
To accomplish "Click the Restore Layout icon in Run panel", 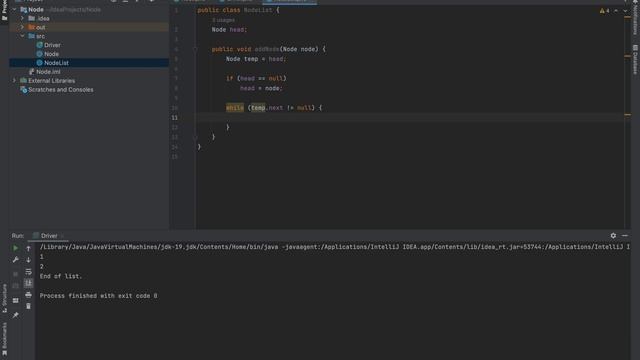I will pos(16,300).
